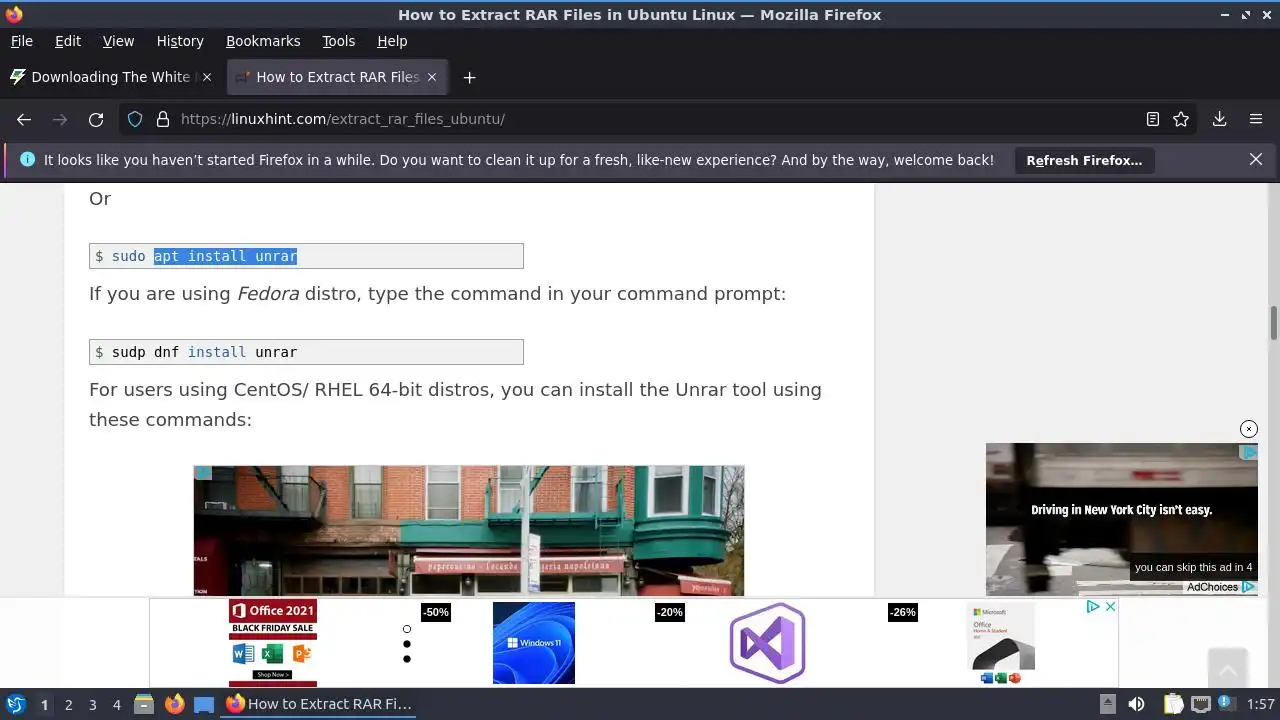Click the page vertical scrollbar thumb
This screenshot has height=720, width=1280.
[1274, 325]
